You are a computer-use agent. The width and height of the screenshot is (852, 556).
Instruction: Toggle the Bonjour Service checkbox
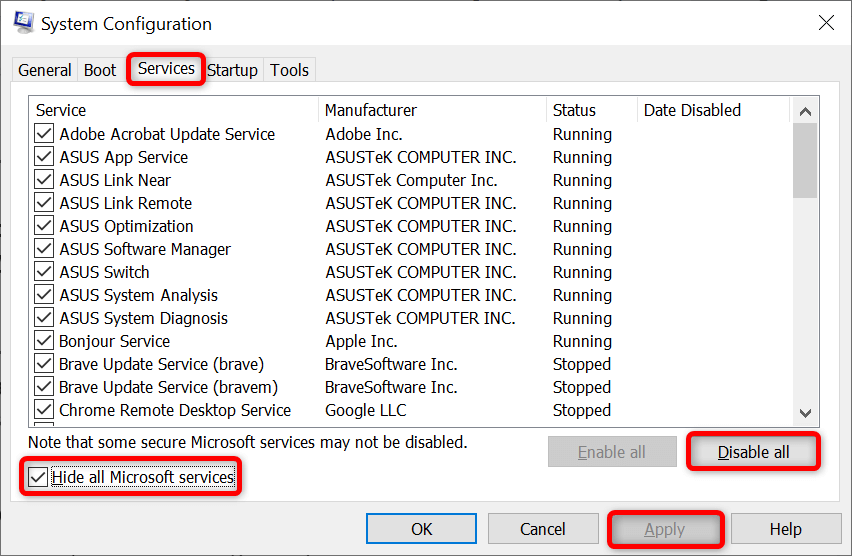coord(44,341)
